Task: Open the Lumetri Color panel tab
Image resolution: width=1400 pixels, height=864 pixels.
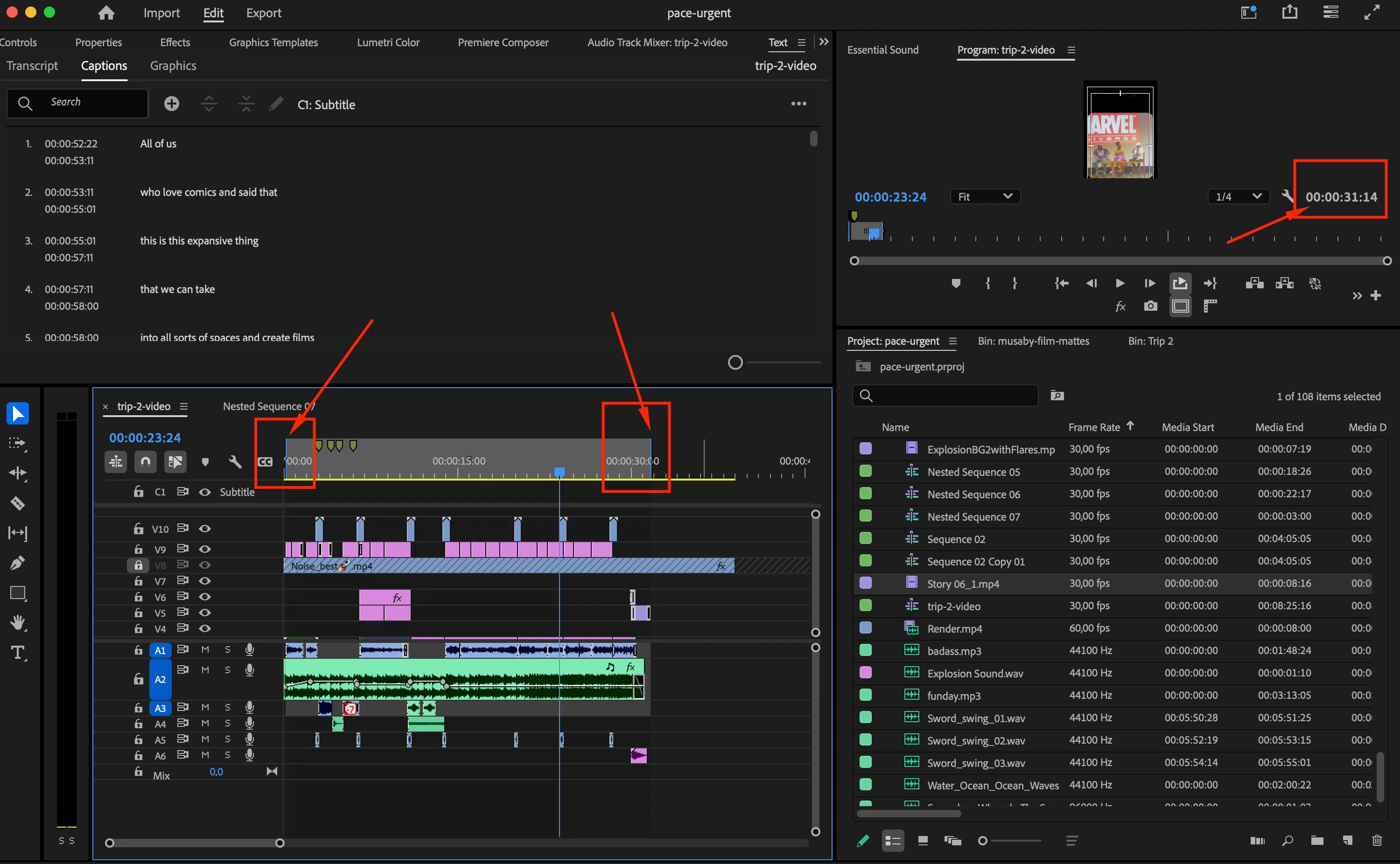Action: click(x=388, y=42)
